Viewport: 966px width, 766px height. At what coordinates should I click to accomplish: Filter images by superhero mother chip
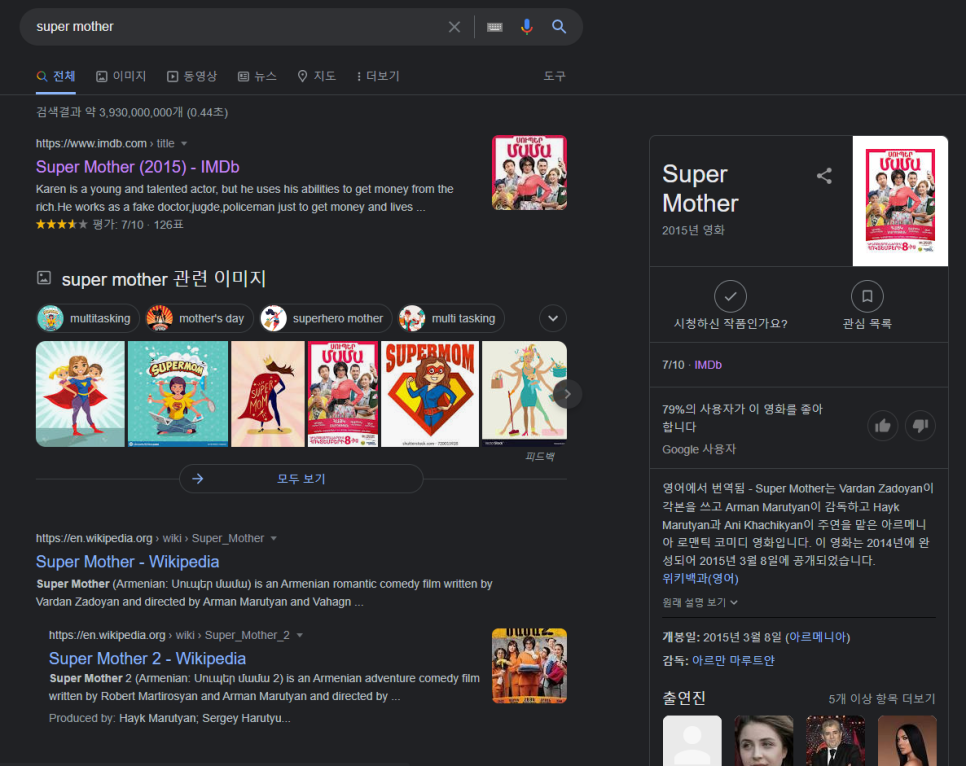coord(325,319)
